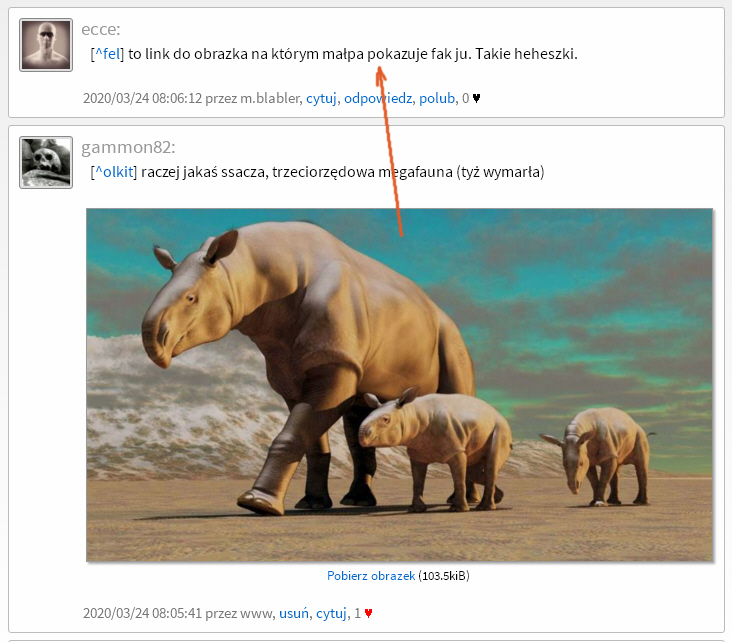Click the 'przez www' text

click(239, 613)
